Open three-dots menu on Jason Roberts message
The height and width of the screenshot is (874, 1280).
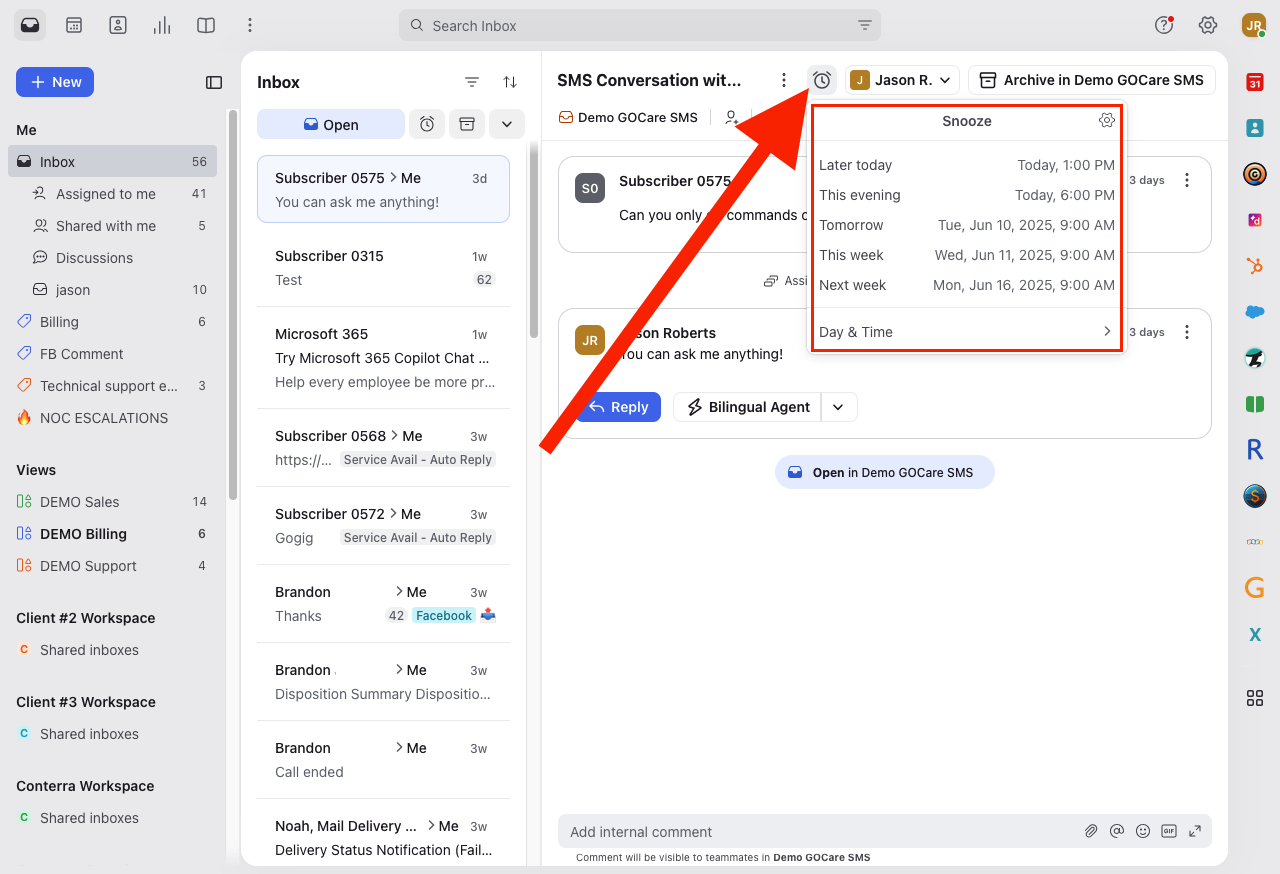(1187, 332)
